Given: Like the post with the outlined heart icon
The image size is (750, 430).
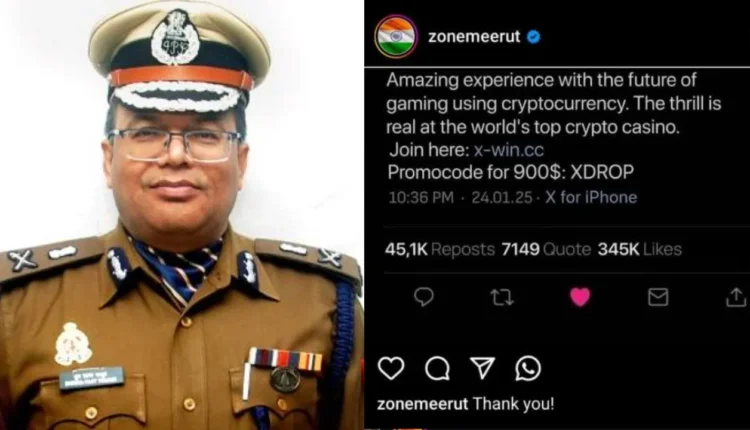Looking at the screenshot, I should [391, 368].
